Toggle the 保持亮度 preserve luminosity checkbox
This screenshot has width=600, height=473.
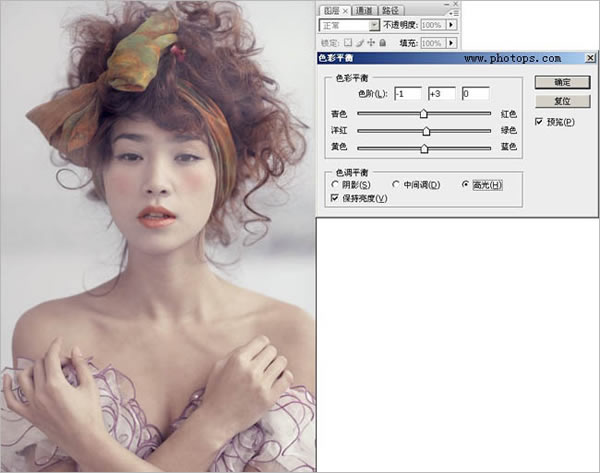click(334, 198)
